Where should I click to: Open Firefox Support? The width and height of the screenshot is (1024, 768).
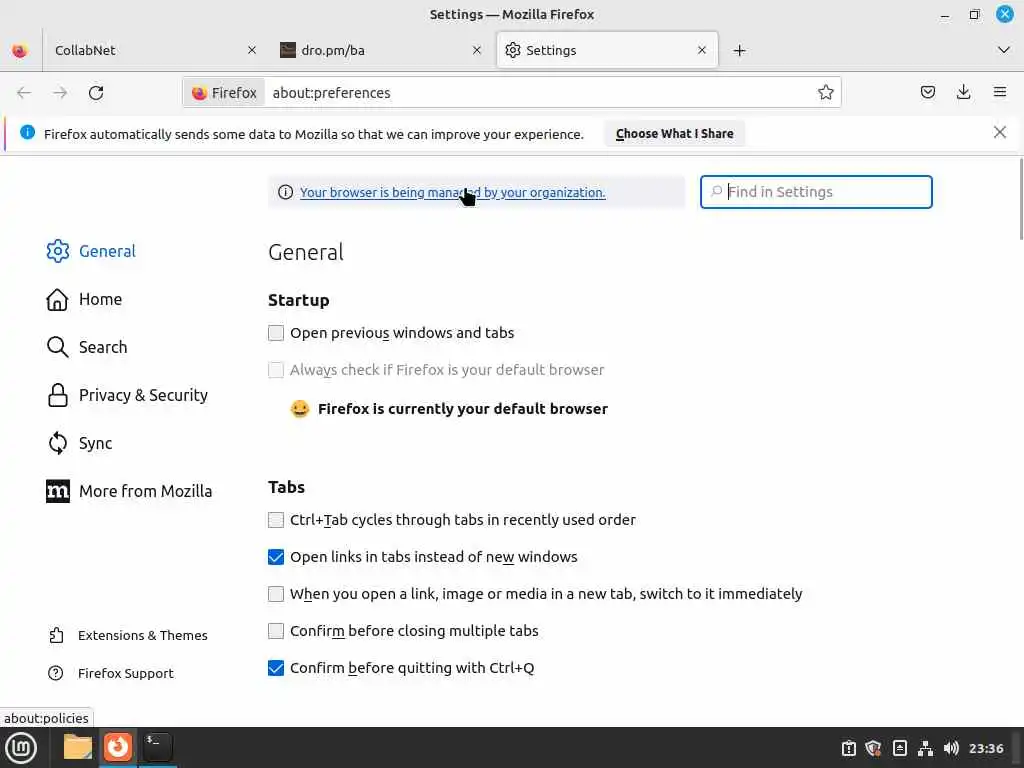pyautogui.click(x=111, y=673)
